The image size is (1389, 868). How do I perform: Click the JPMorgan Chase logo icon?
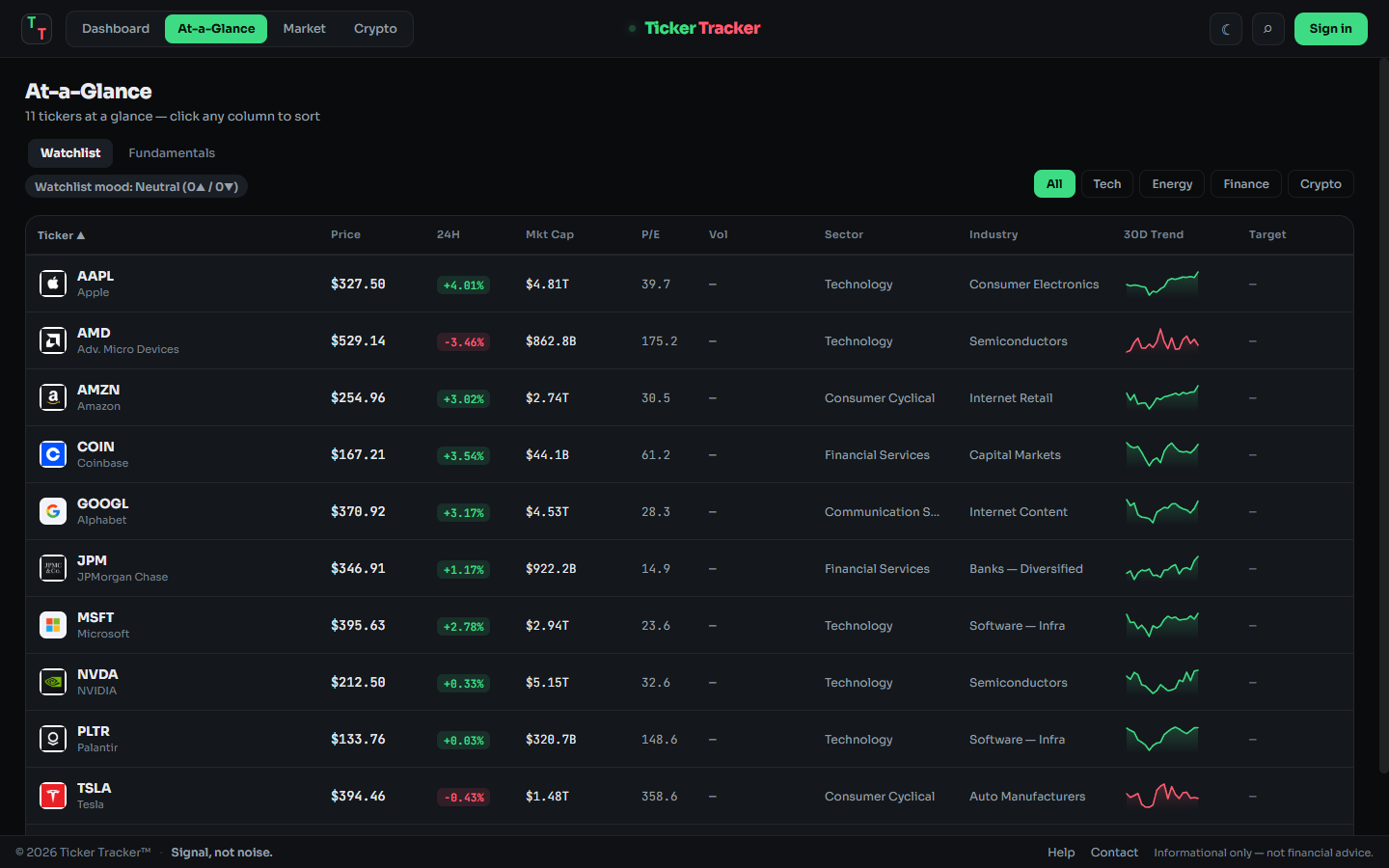click(x=53, y=568)
